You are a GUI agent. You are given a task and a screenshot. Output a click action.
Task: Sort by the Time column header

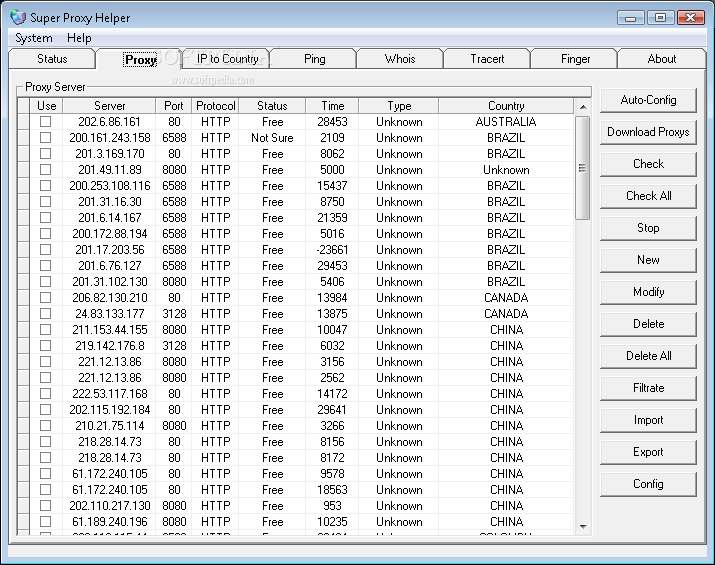332,106
